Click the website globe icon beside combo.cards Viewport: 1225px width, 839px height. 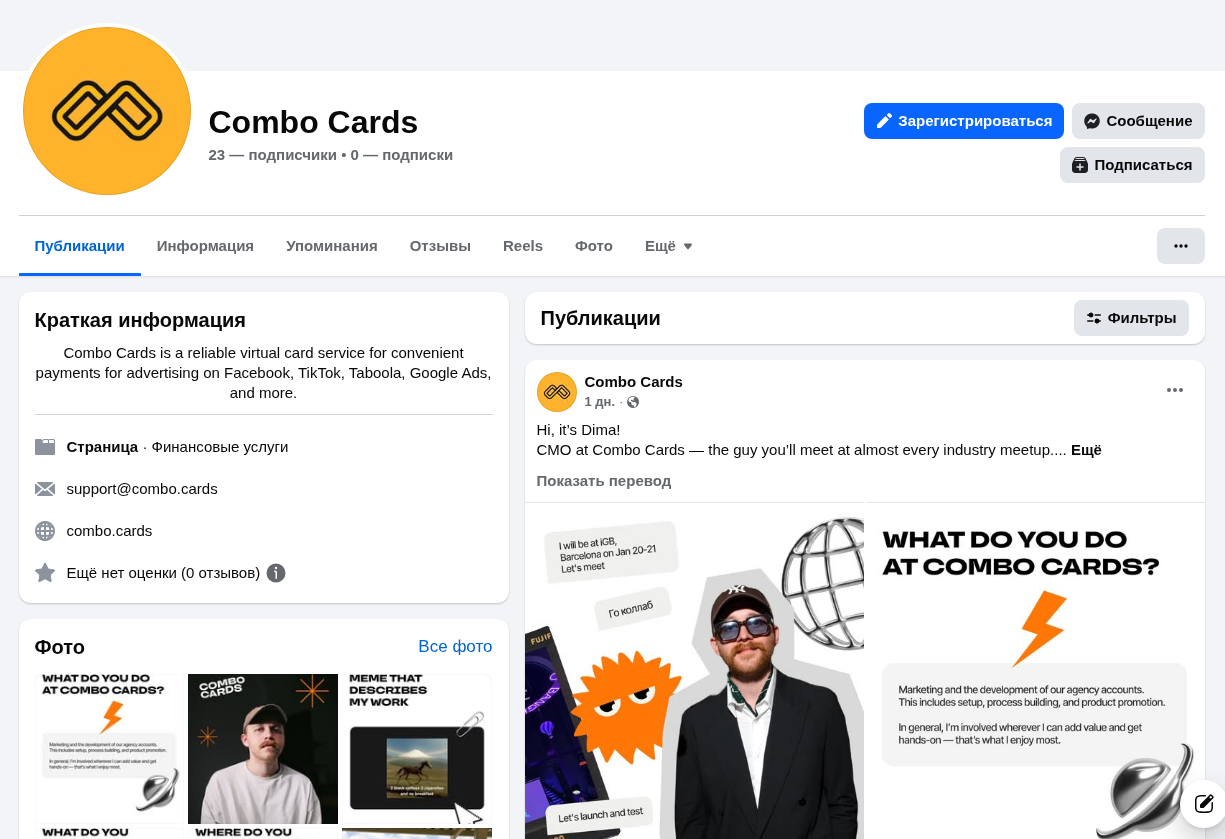click(45, 531)
